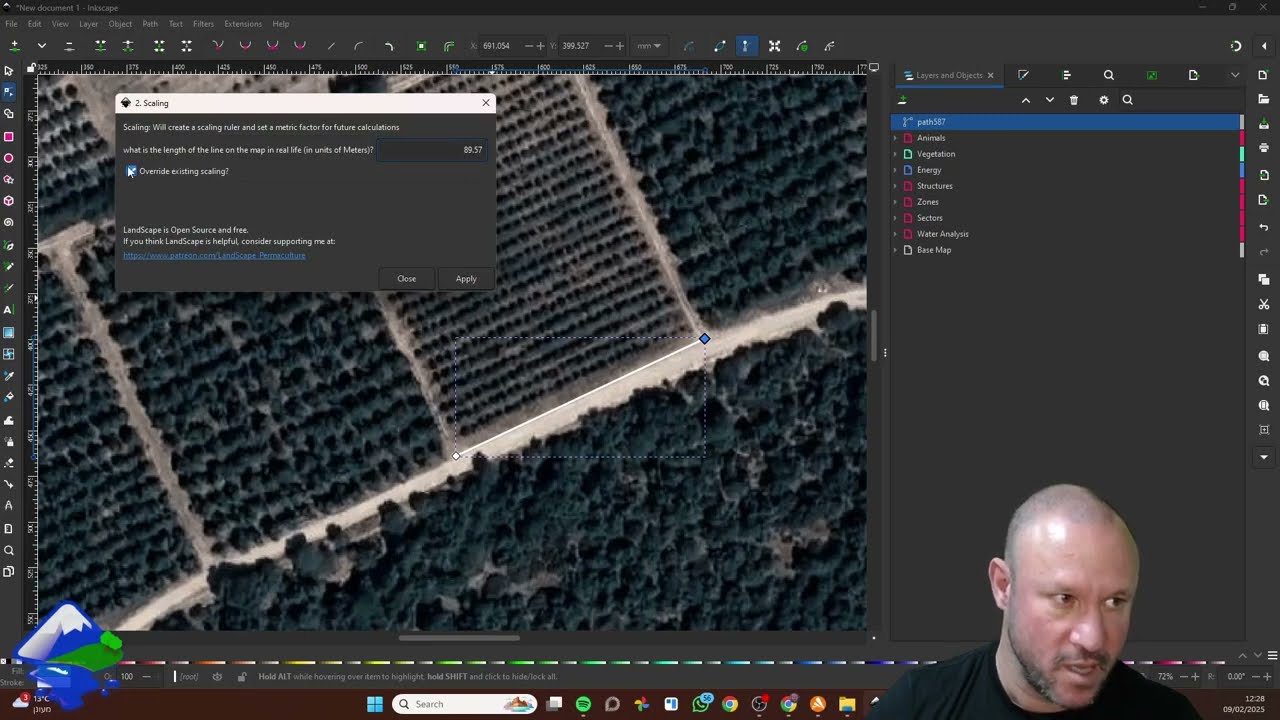Click the Windows Start button
The image size is (1280, 720).
point(375,704)
